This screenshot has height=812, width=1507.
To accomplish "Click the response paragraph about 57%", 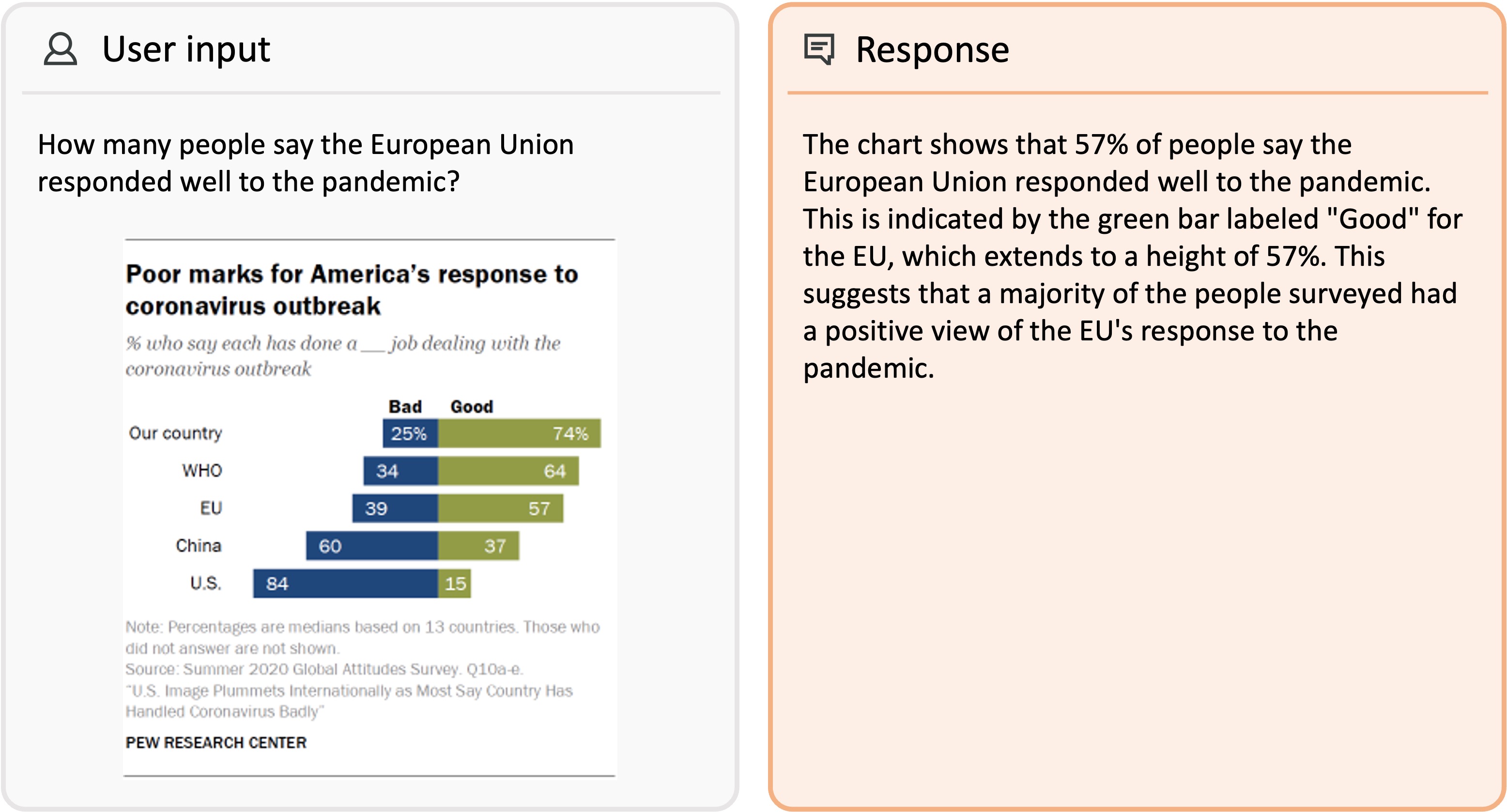I will pos(1132,256).
